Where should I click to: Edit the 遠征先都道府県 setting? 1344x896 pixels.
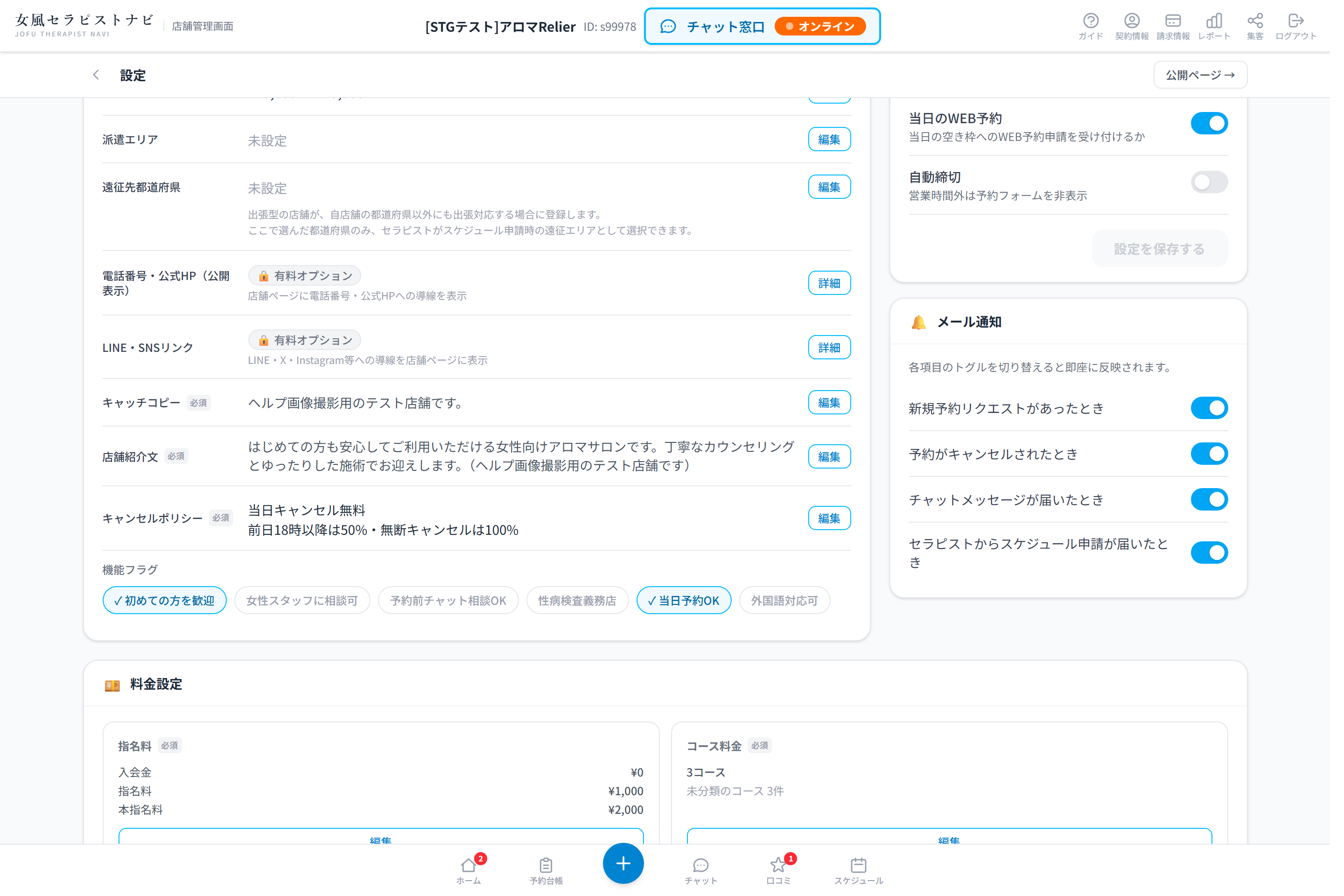point(838,189)
